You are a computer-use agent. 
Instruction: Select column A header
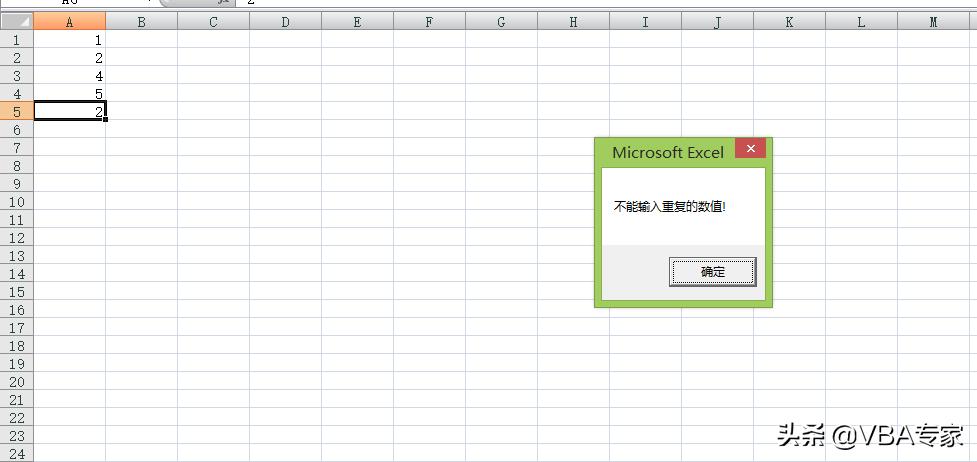[70, 22]
